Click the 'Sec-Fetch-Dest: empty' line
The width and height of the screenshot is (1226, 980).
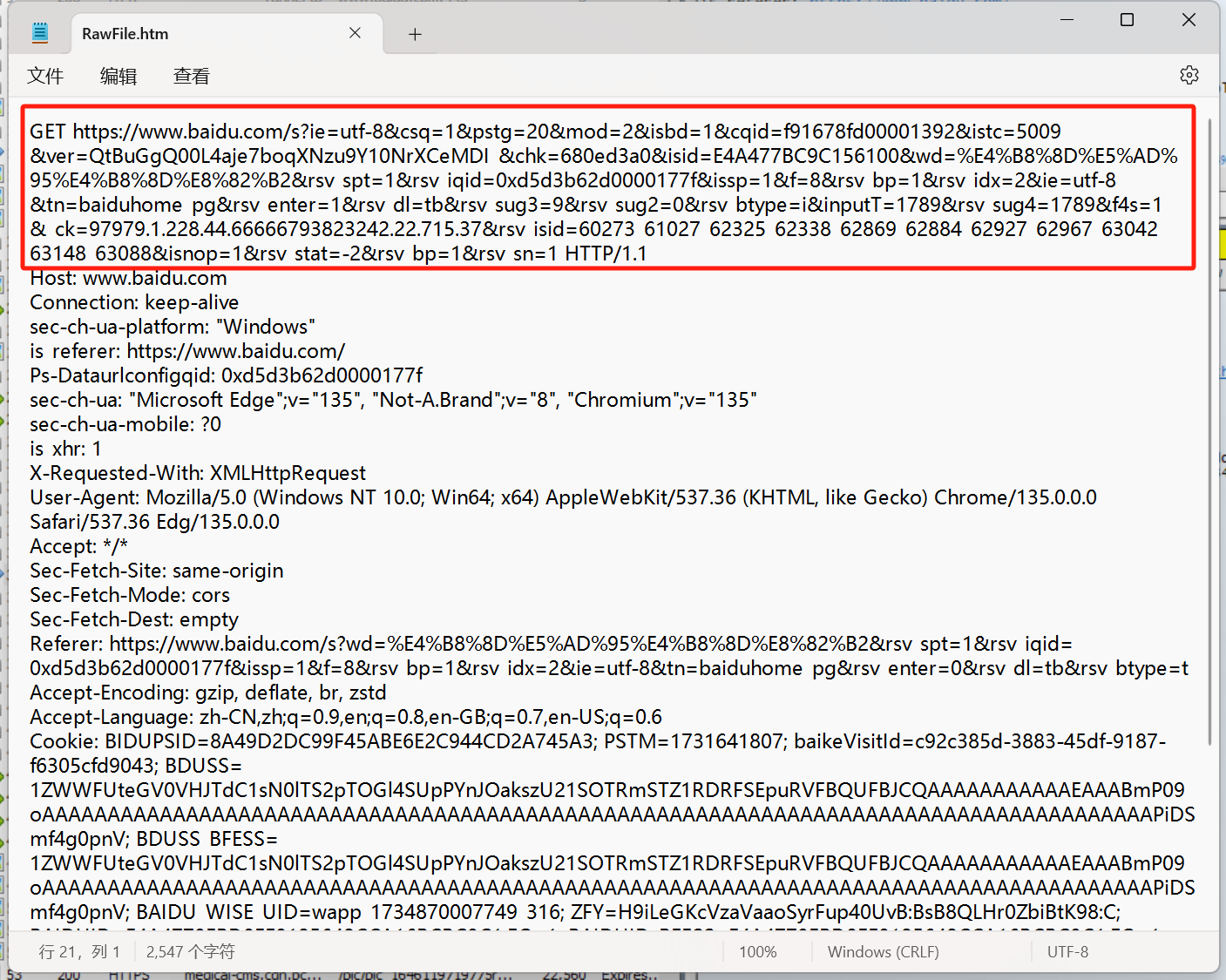click(x=134, y=619)
